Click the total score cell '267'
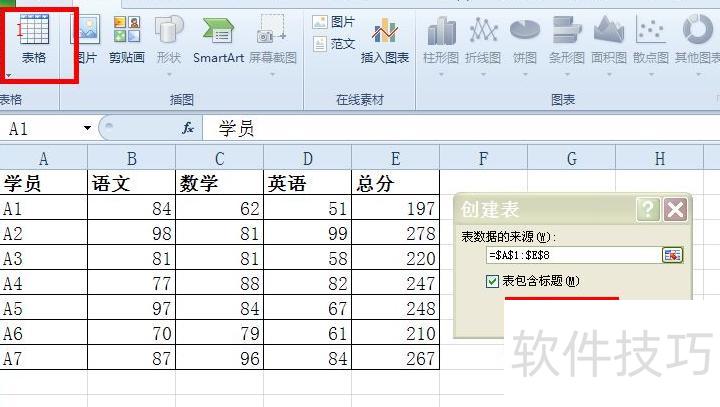Image resolution: width=720 pixels, height=407 pixels. (x=395, y=357)
